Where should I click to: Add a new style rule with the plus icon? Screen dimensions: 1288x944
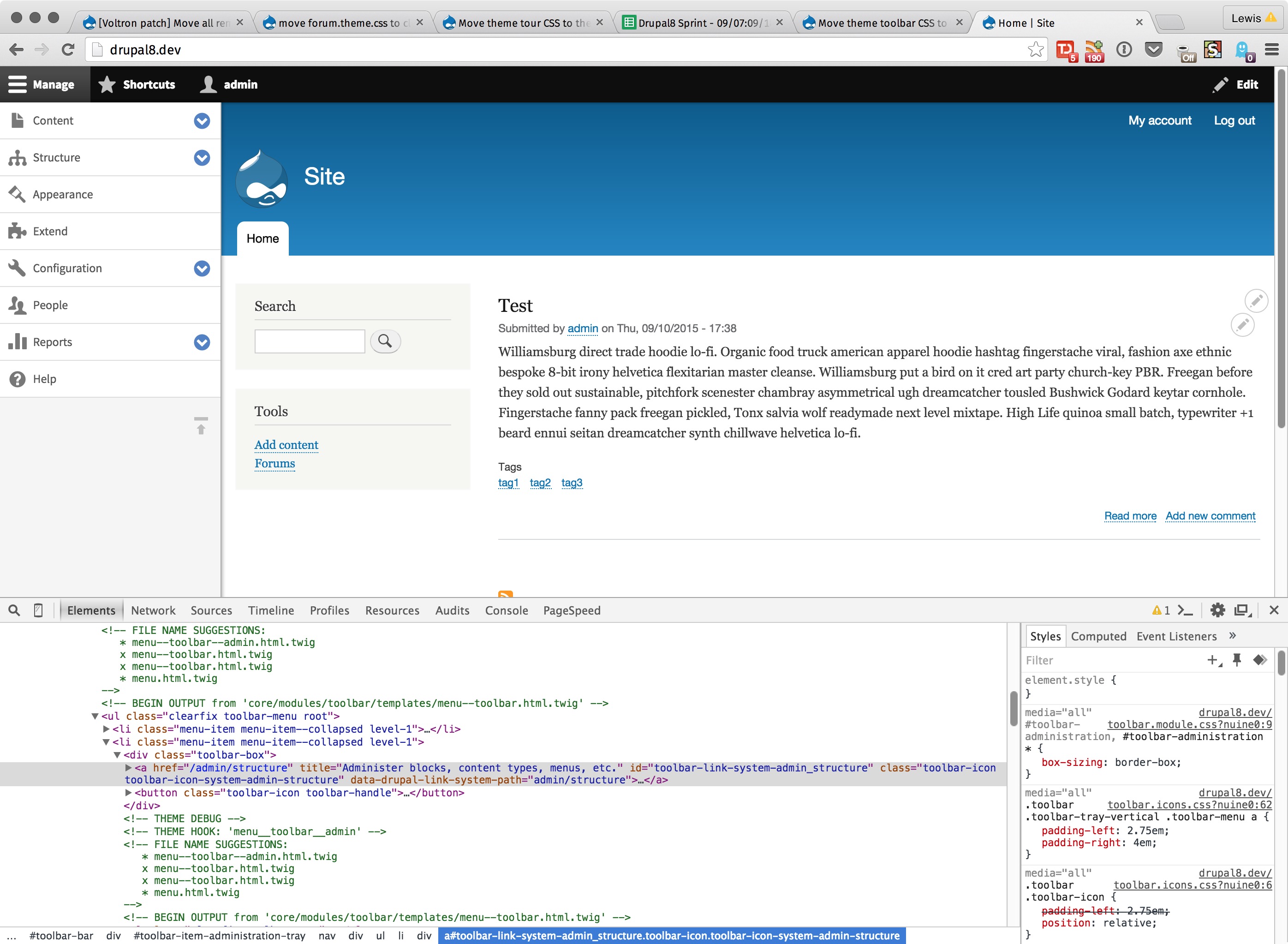1213,660
